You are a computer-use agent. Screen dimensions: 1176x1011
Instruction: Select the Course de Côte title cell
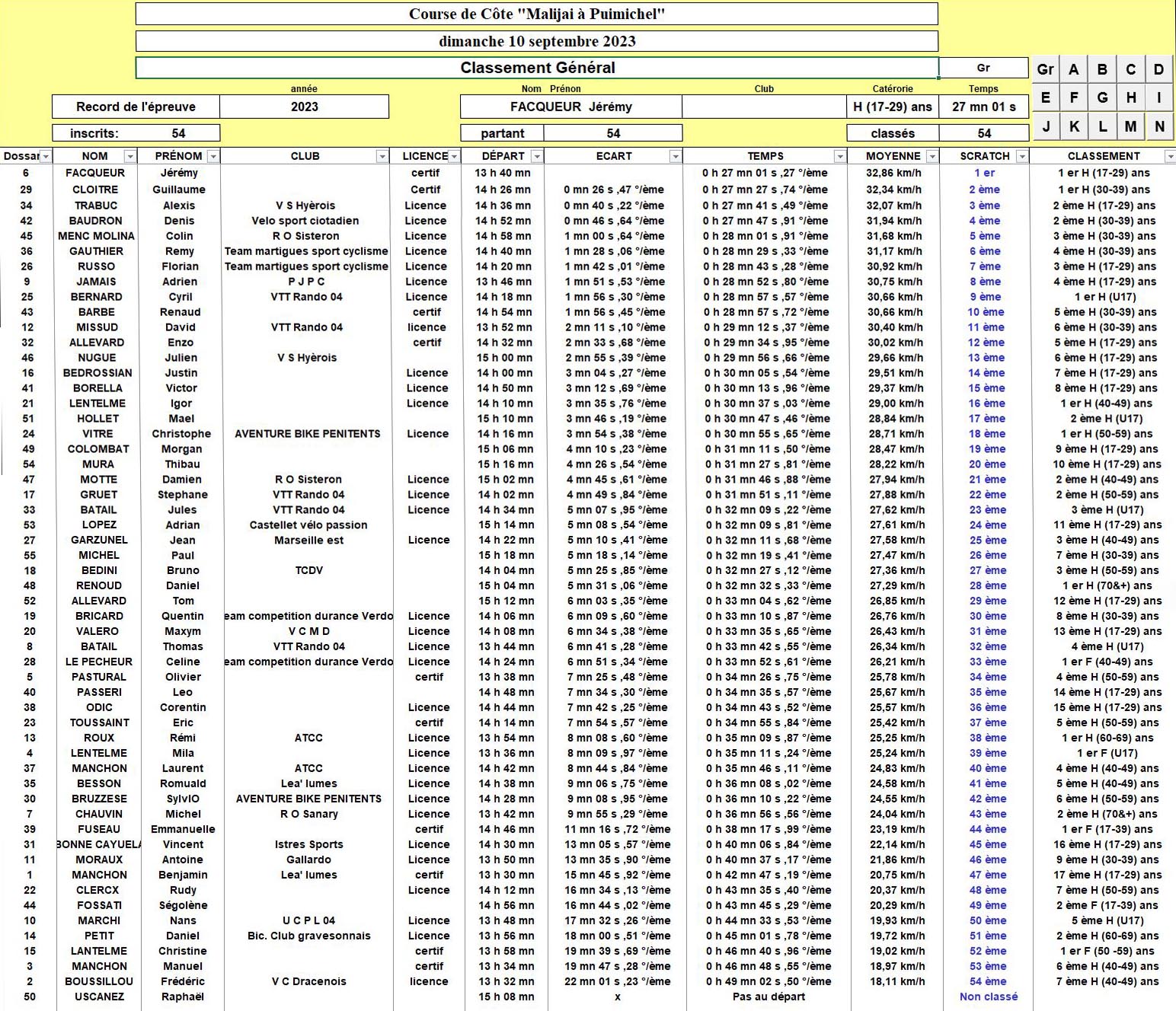pos(537,14)
